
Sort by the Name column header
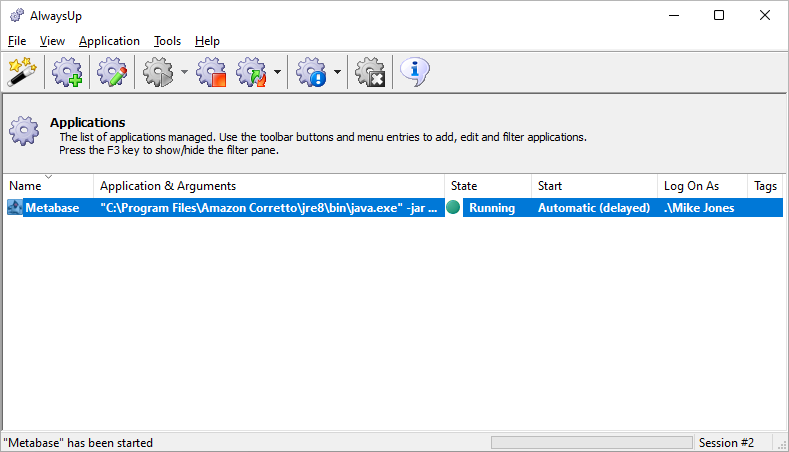pos(48,186)
